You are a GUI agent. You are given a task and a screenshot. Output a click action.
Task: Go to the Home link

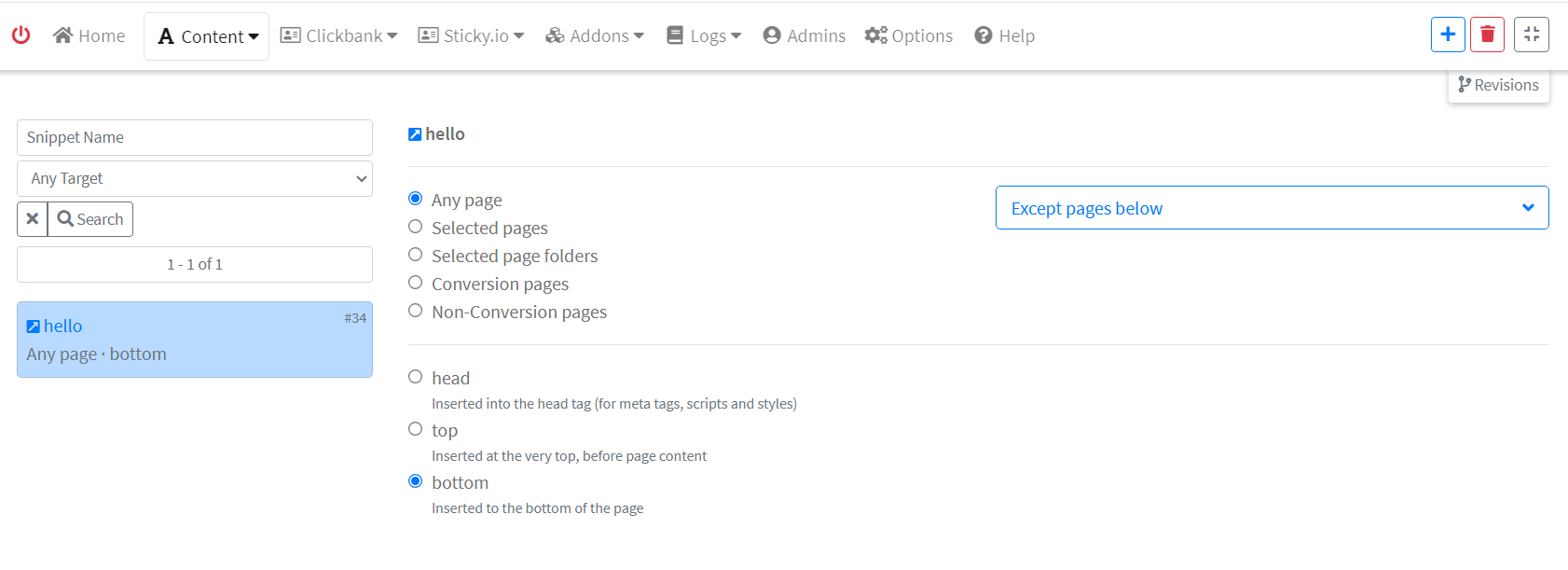pos(89,35)
